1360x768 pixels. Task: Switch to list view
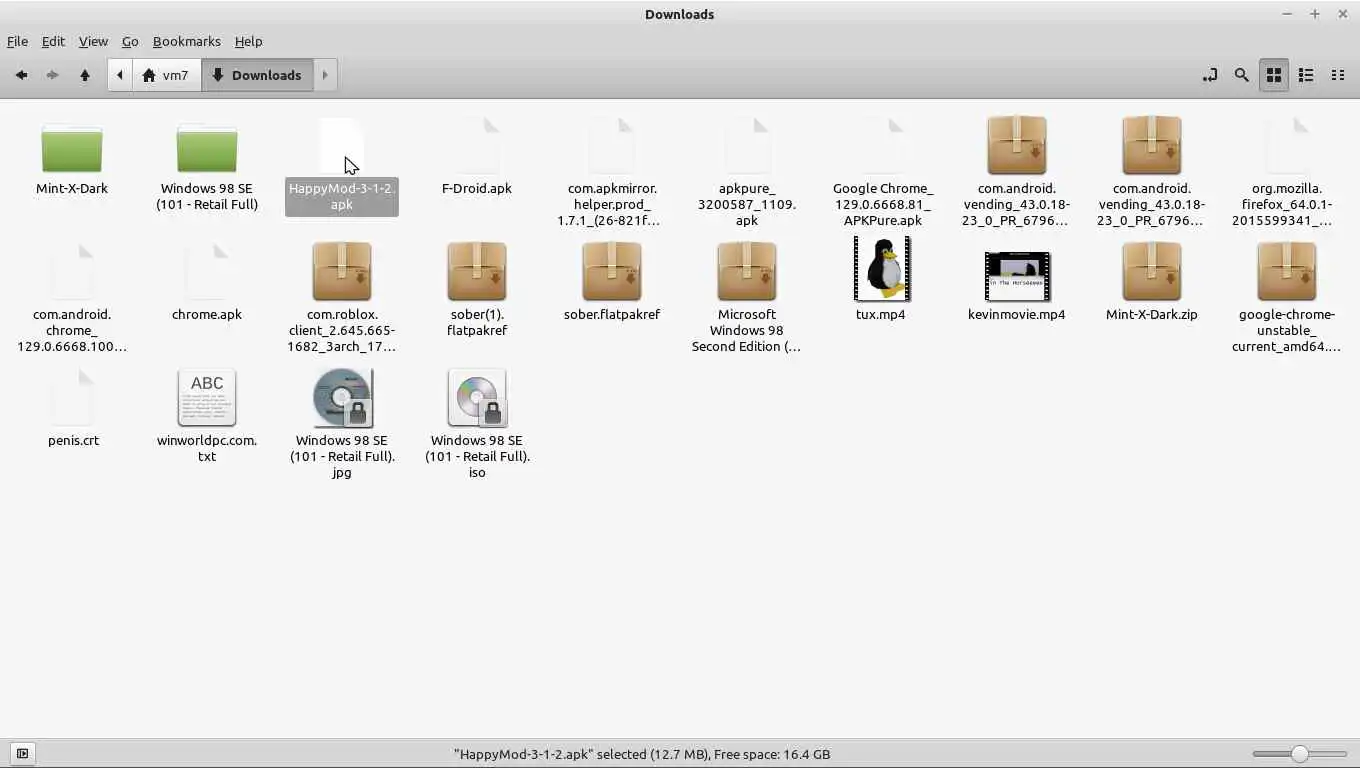tap(1306, 75)
